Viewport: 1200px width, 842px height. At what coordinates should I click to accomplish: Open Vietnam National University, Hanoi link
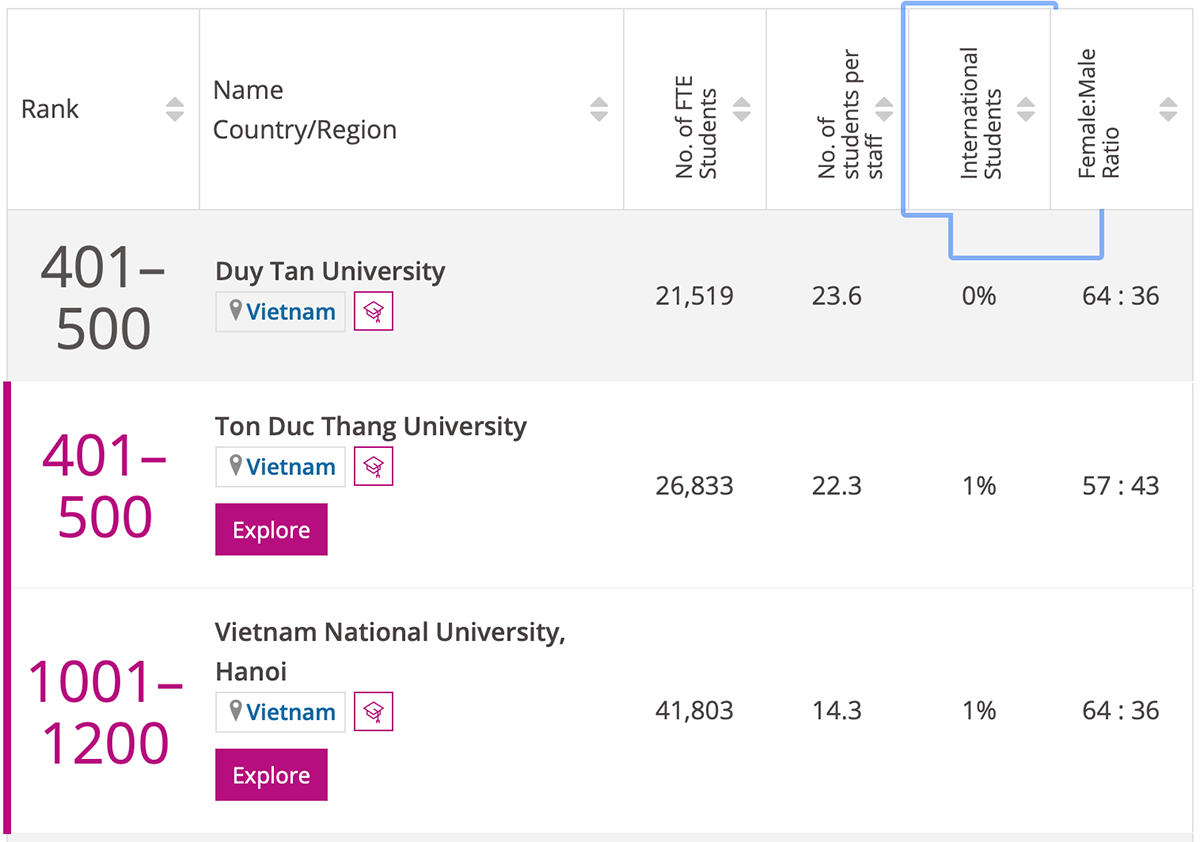click(x=390, y=632)
